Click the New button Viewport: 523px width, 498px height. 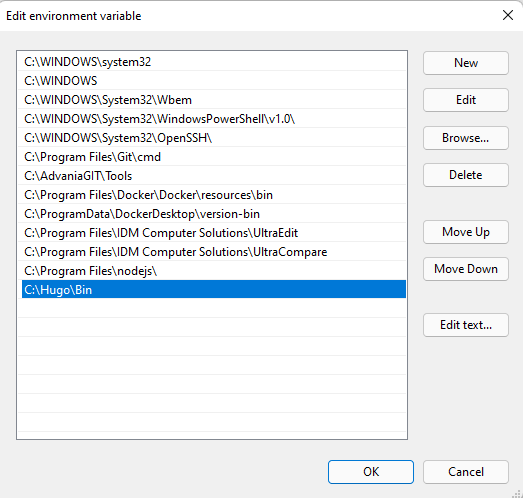(x=466, y=63)
